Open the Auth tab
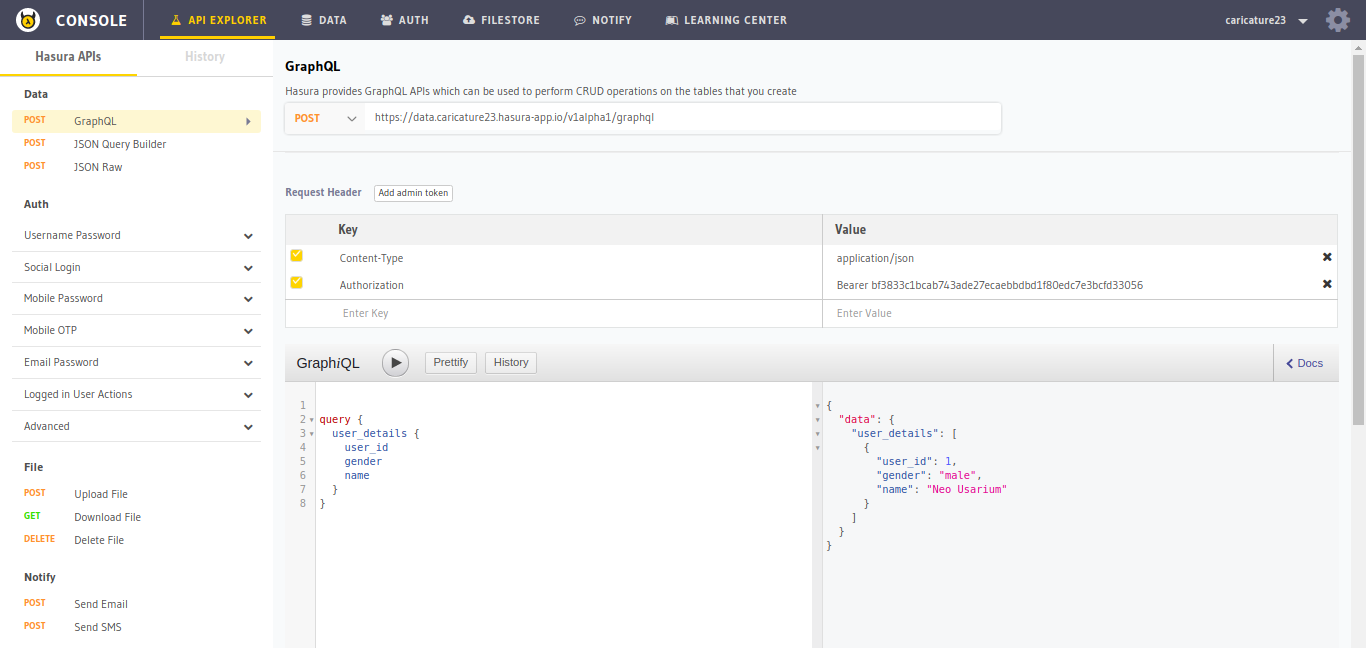1366x648 pixels. pyautogui.click(x=407, y=20)
